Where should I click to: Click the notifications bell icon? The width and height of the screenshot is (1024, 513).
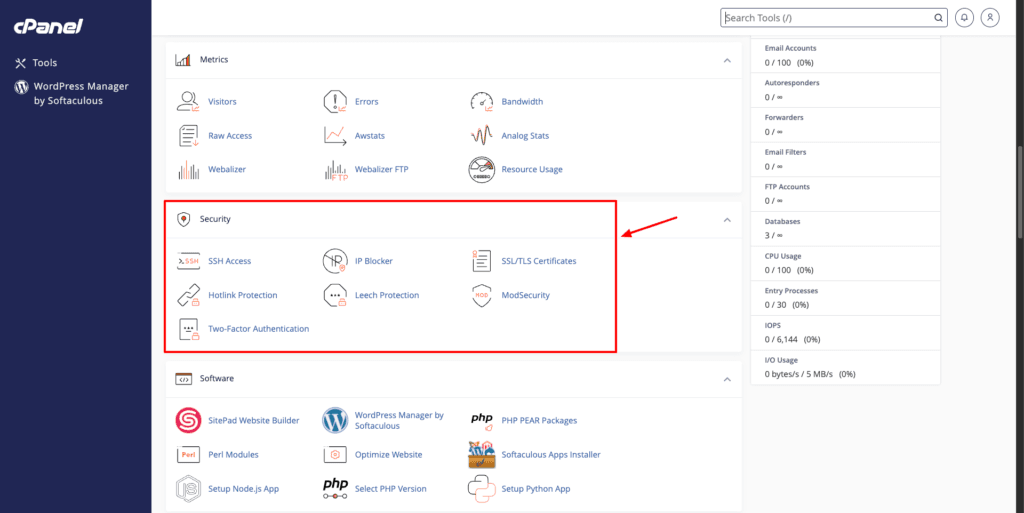click(965, 18)
